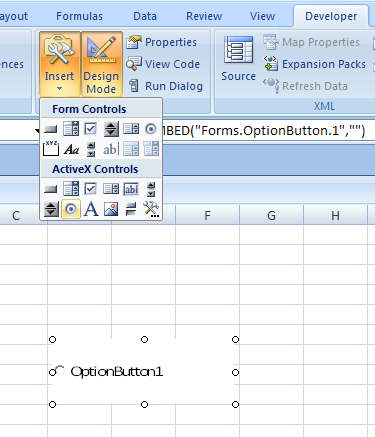The image size is (375, 437).
Task: Switch to the Formulas tab
Action: 79,16
